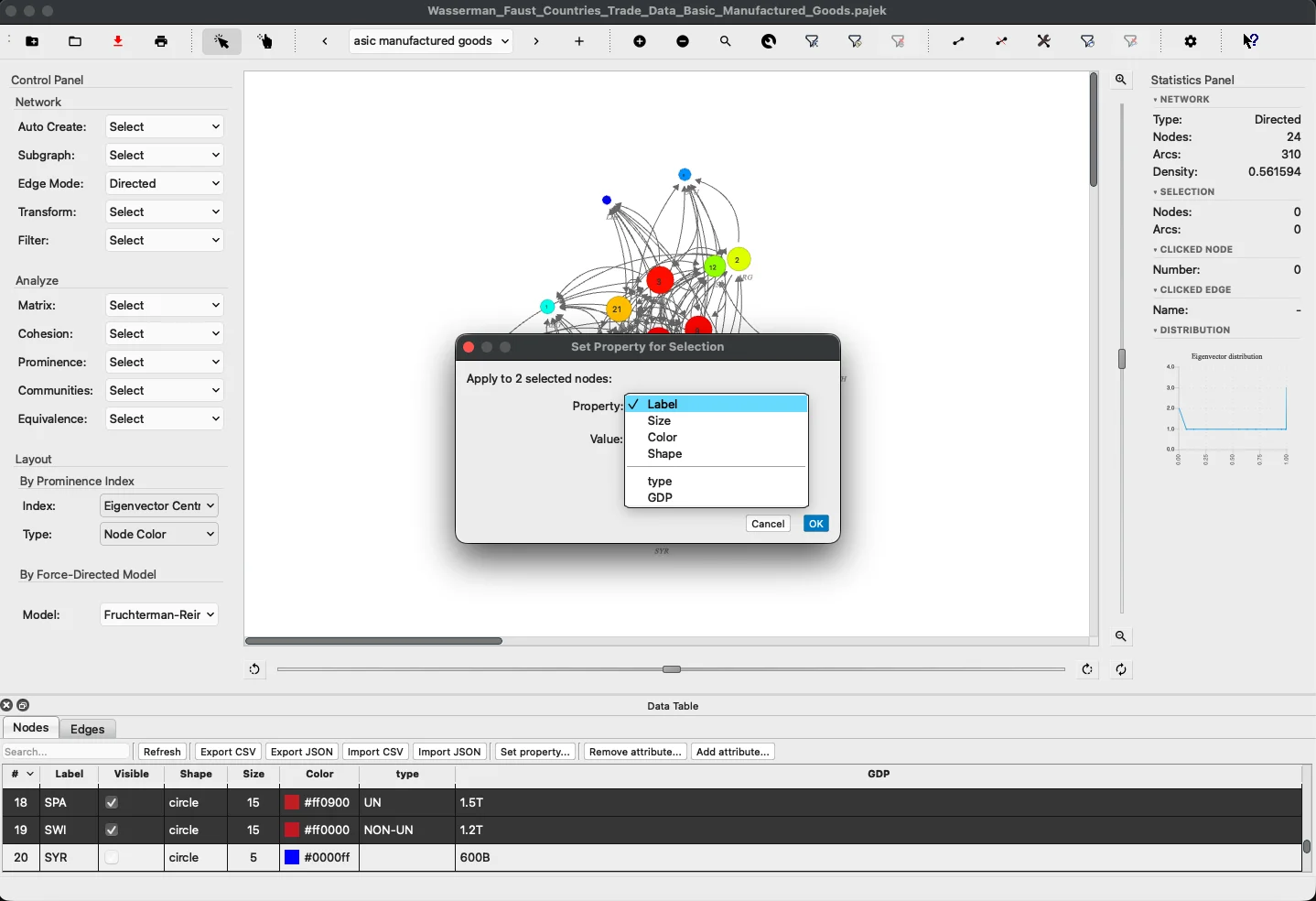Rotate counterclockwise with left rotate icon

(255, 669)
